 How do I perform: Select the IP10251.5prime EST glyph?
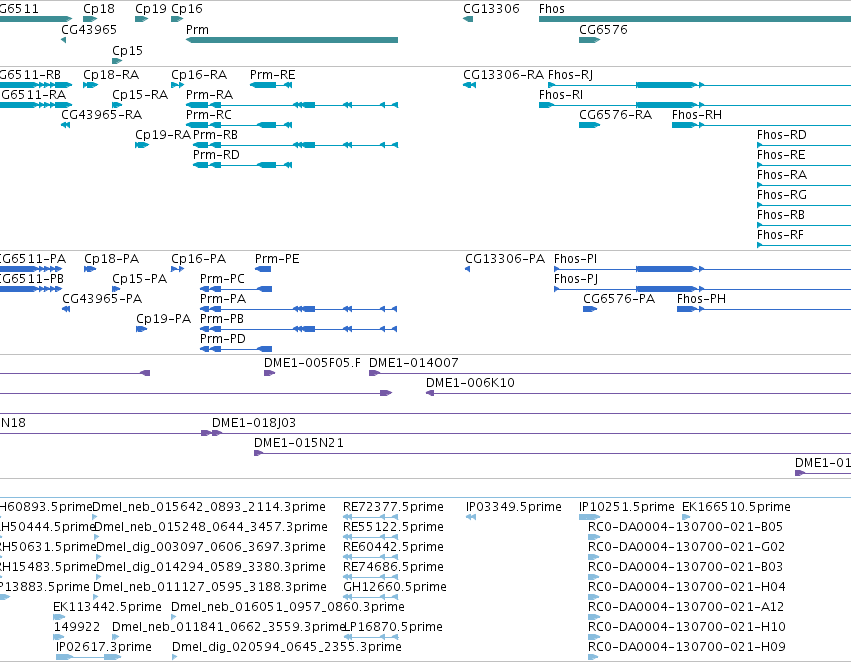pyautogui.click(x=589, y=517)
